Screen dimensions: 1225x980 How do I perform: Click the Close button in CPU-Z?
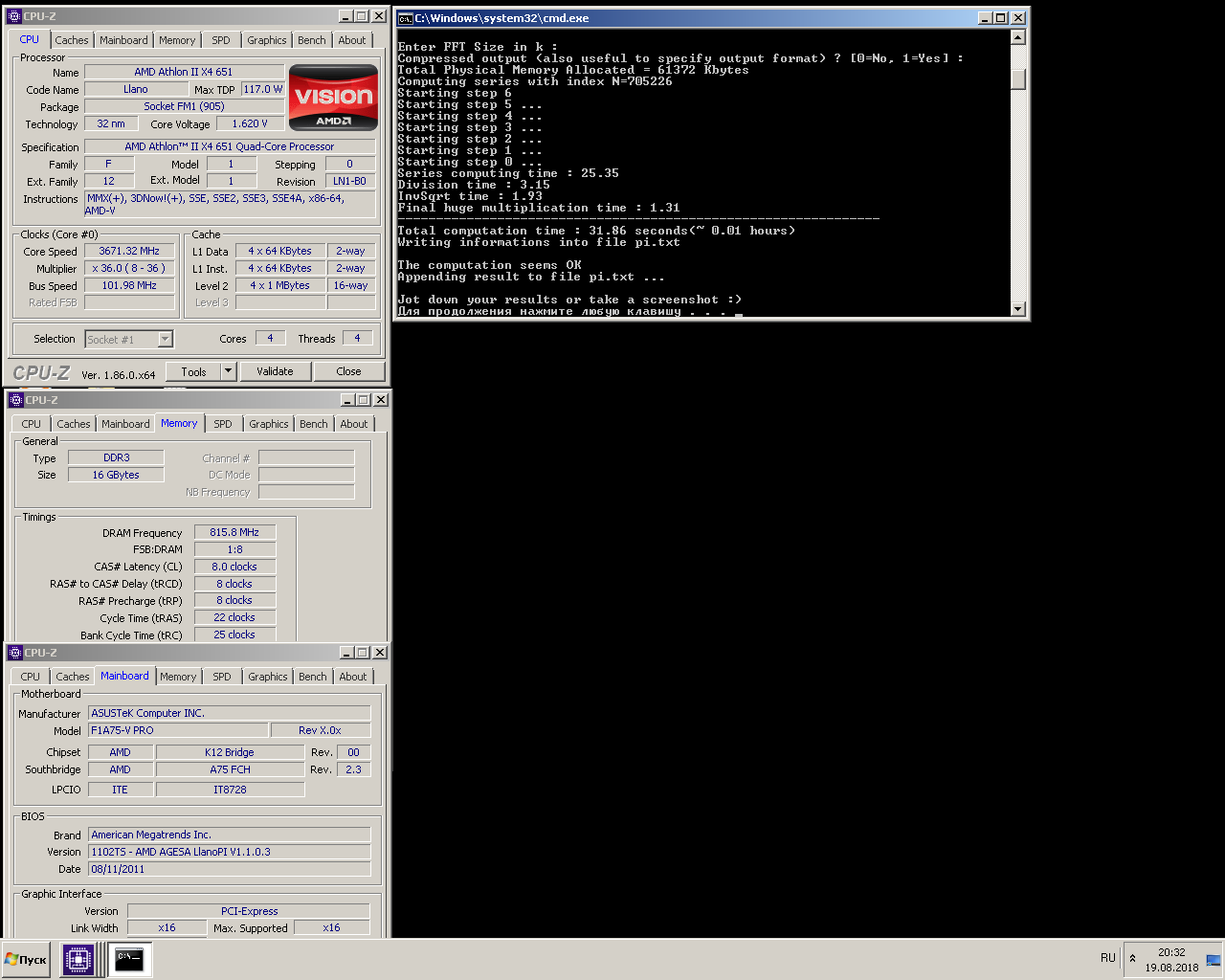point(348,371)
